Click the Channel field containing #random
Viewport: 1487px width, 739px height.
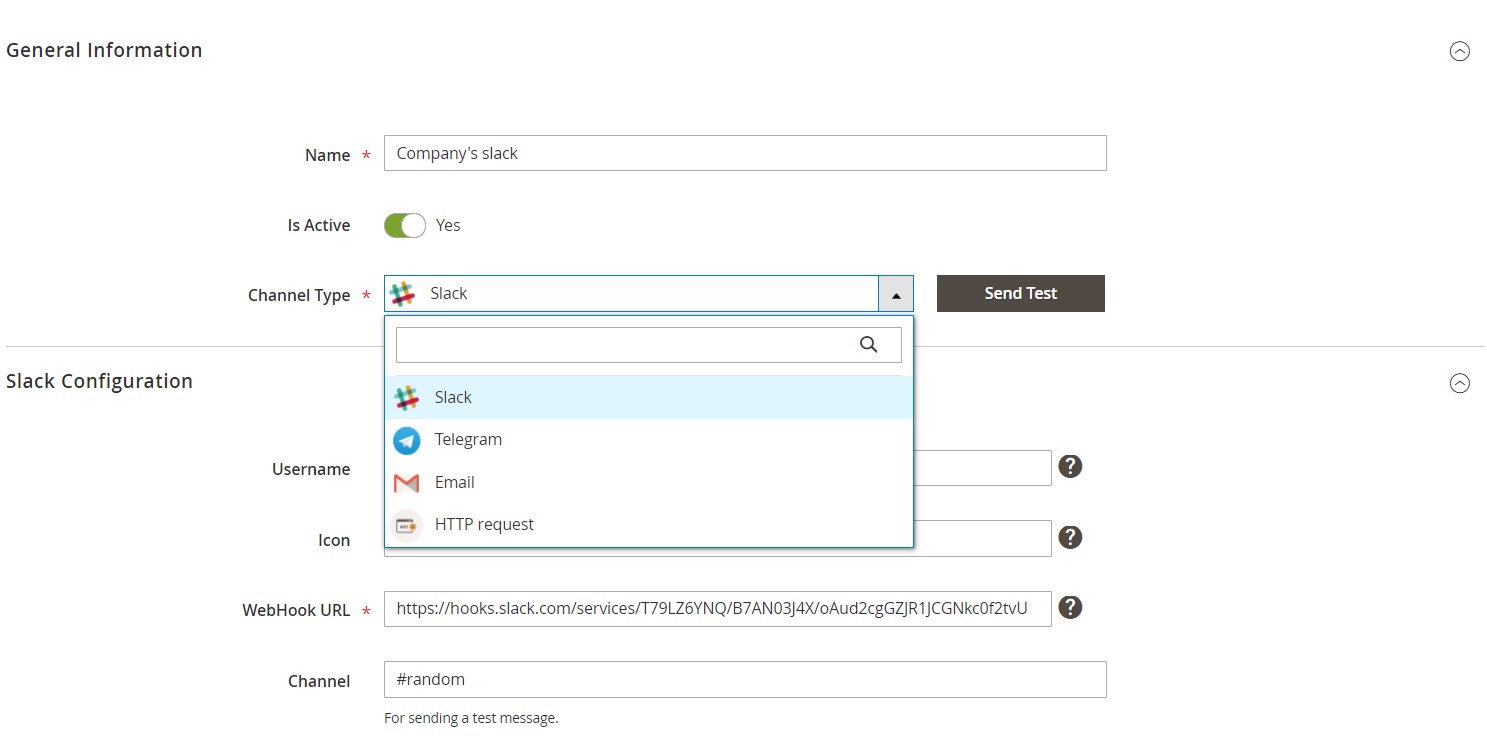click(x=744, y=680)
